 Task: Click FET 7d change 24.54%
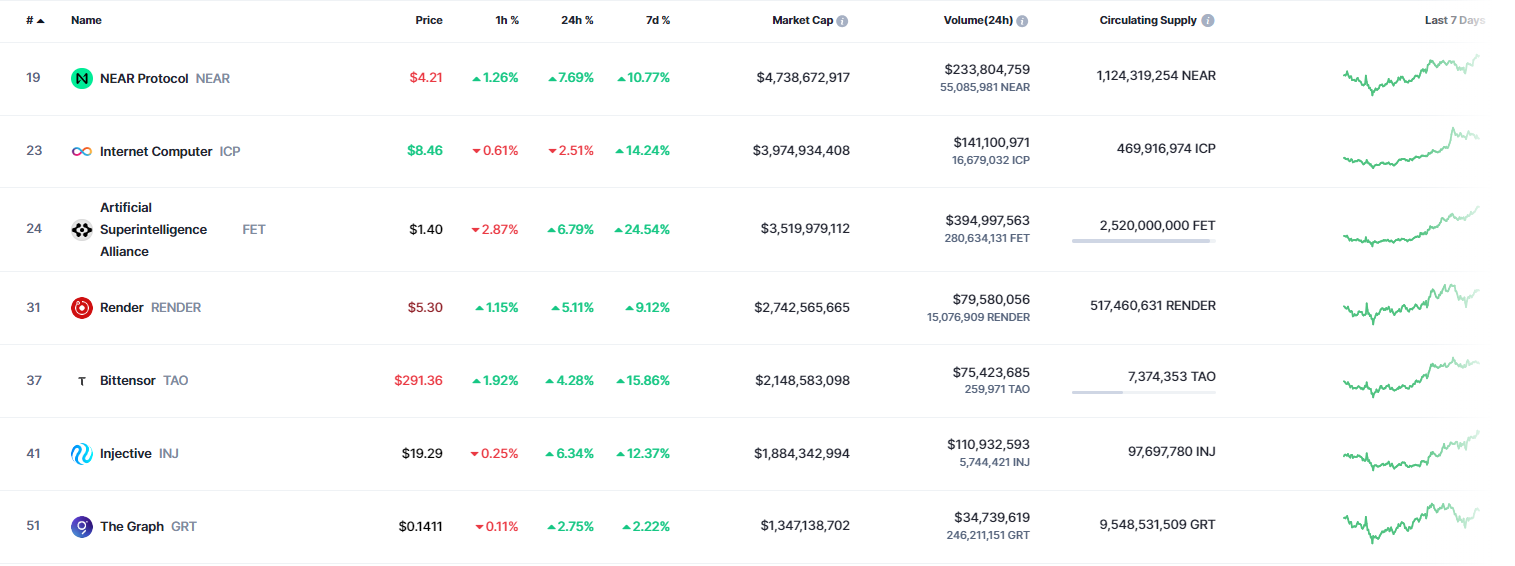click(642, 229)
